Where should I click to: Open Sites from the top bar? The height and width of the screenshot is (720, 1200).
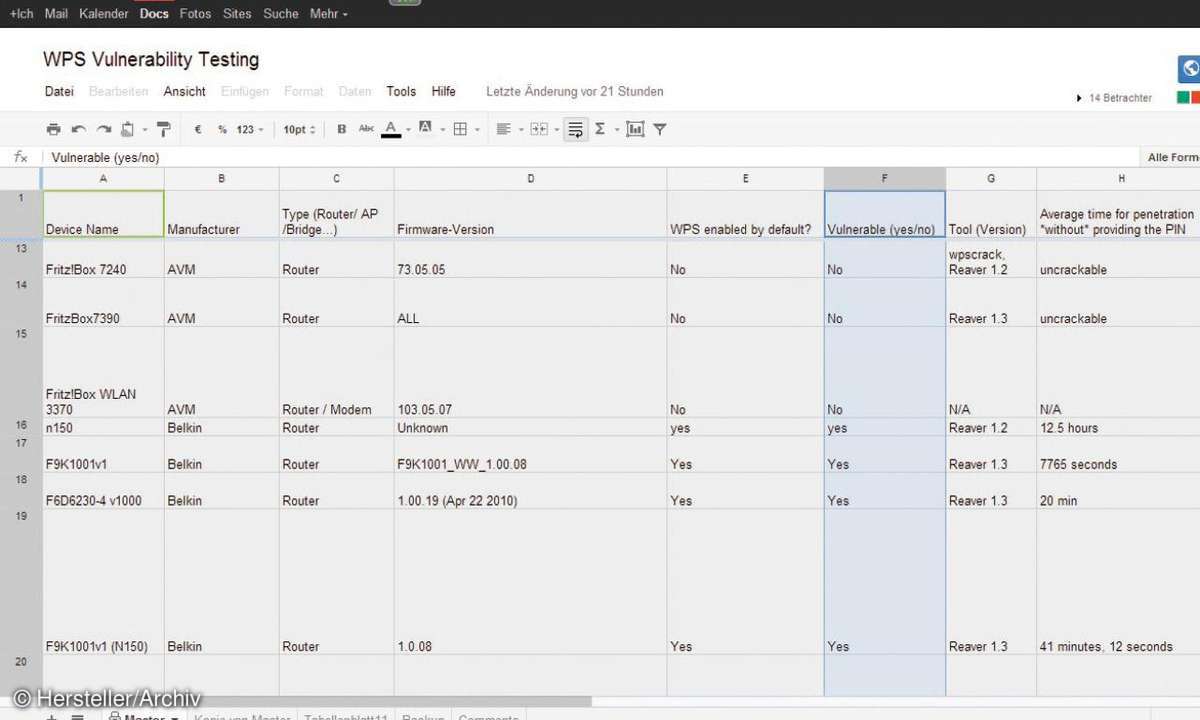(x=238, y=14)
